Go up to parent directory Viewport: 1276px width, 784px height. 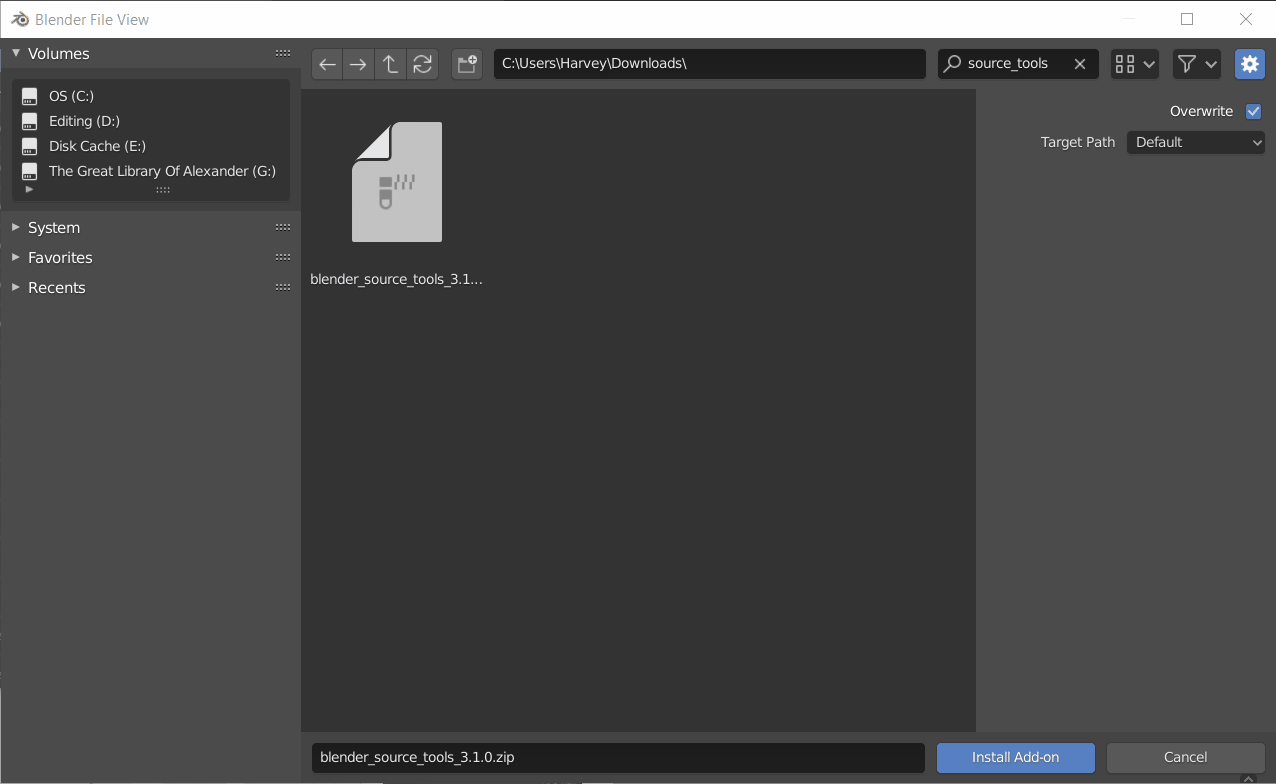coord(390,64)
